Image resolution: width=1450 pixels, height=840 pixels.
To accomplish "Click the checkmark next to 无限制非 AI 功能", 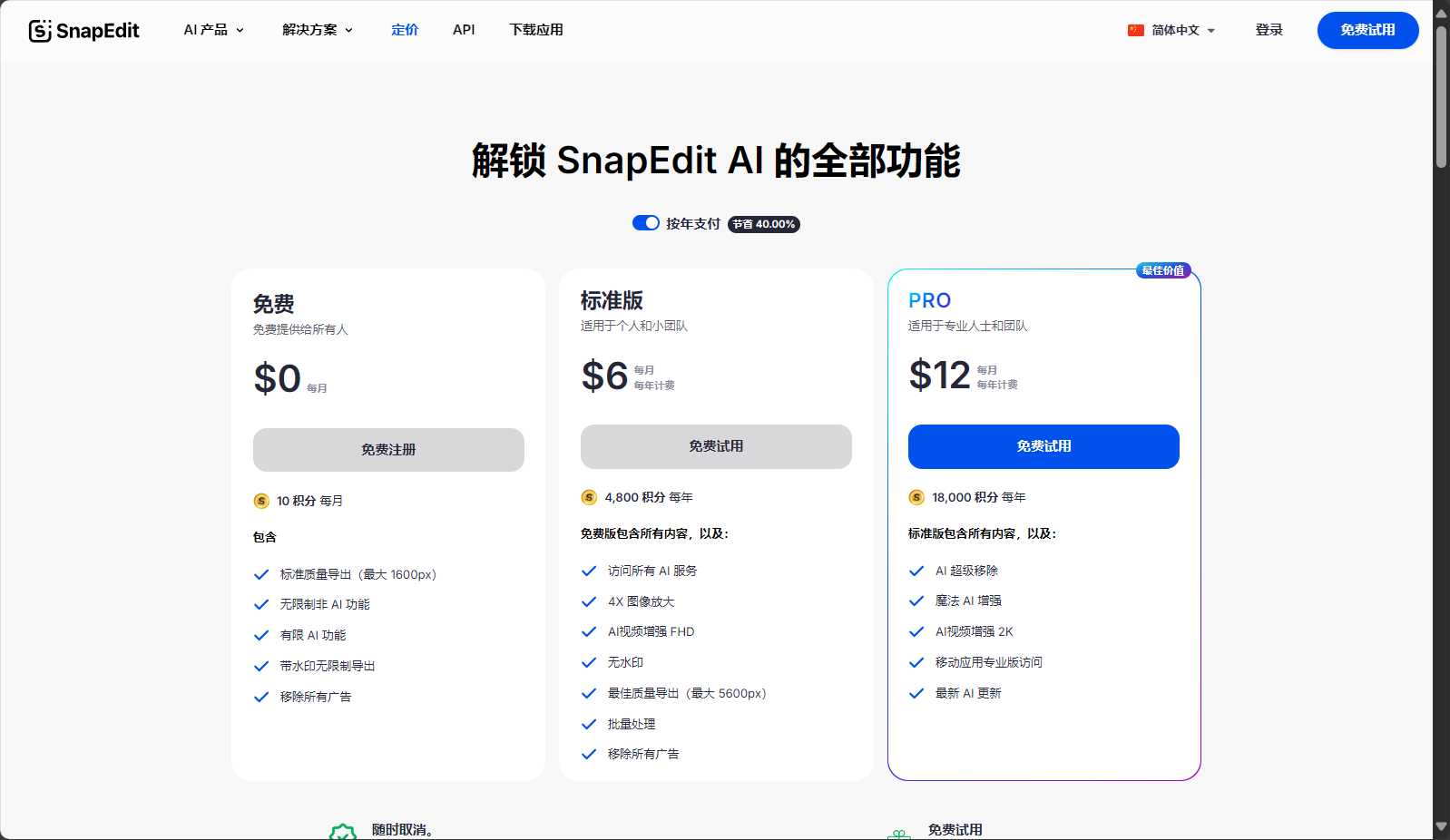I will (x=261, y=604).
